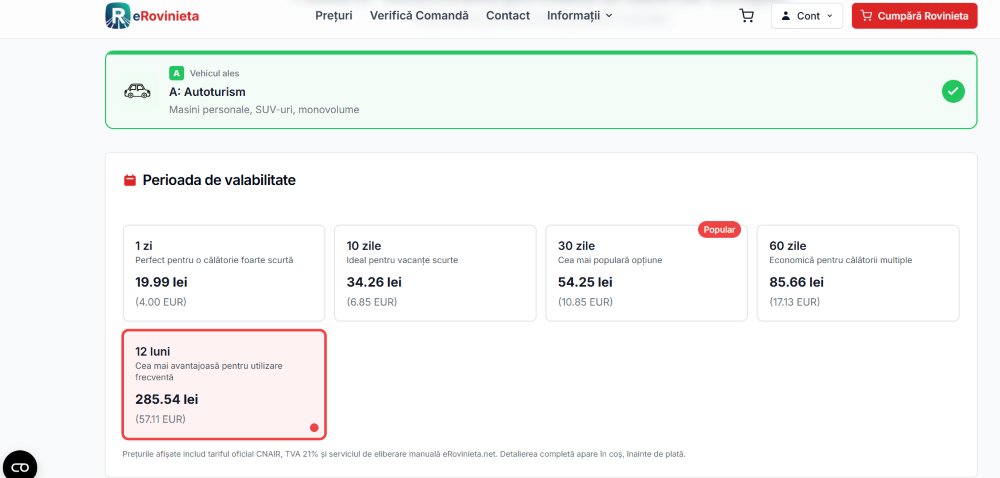This screenshot has width=1000, height=478.
Task: Click the car icon in vehicle card
Action: pyautogui.click(x=137, y=91)
